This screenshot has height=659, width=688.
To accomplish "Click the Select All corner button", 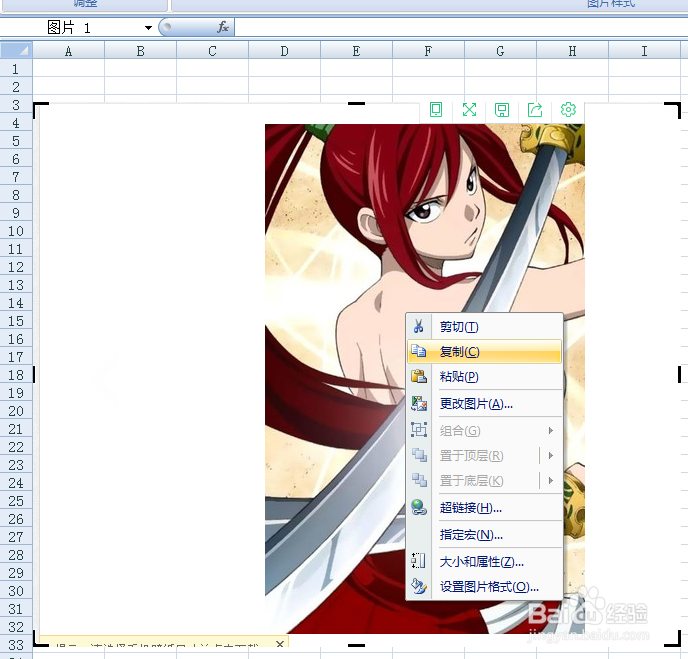I will (x=16, y=50).
